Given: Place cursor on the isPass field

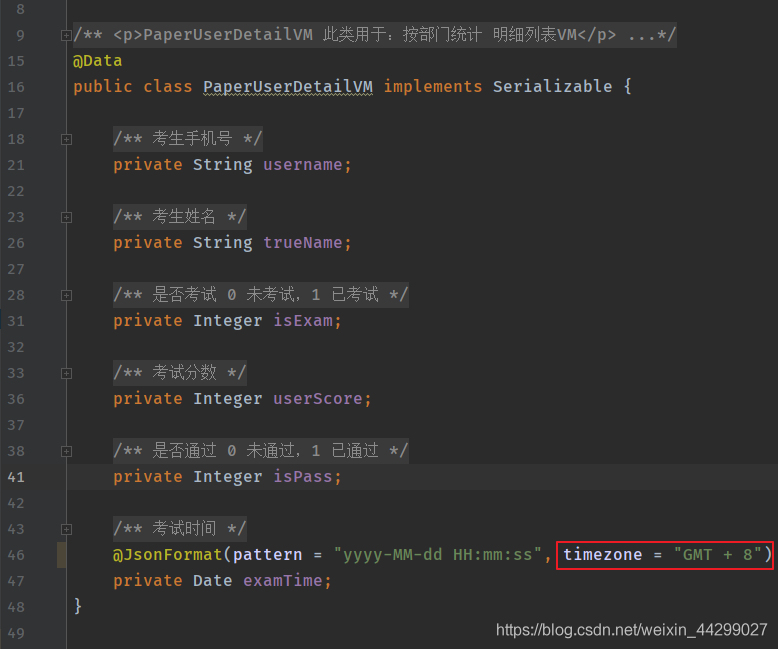Looking at the screenshot, I should click(306, 477).
